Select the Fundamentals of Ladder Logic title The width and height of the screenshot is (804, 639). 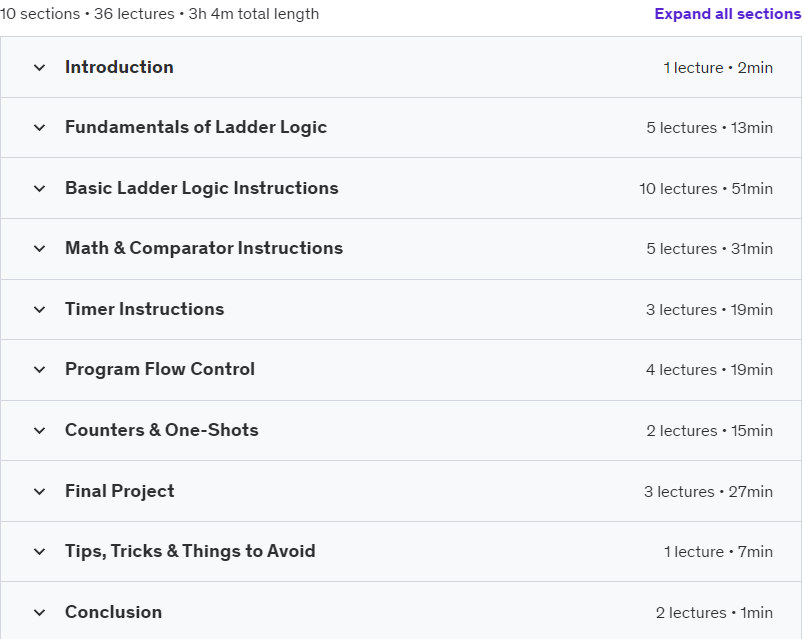click(x=196, y=127)
